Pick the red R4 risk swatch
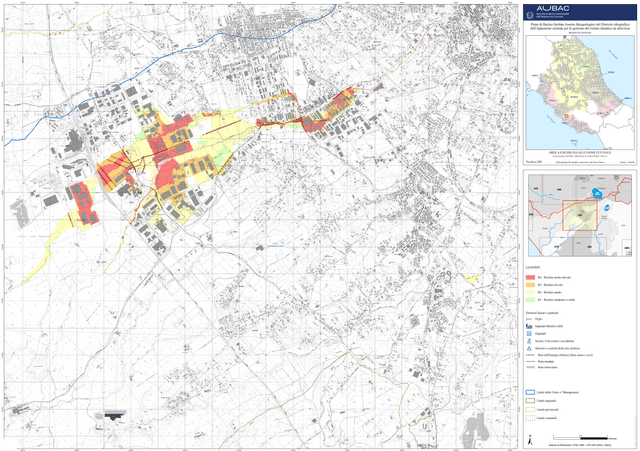Screen dimensions: 640x451 (530, 276)
